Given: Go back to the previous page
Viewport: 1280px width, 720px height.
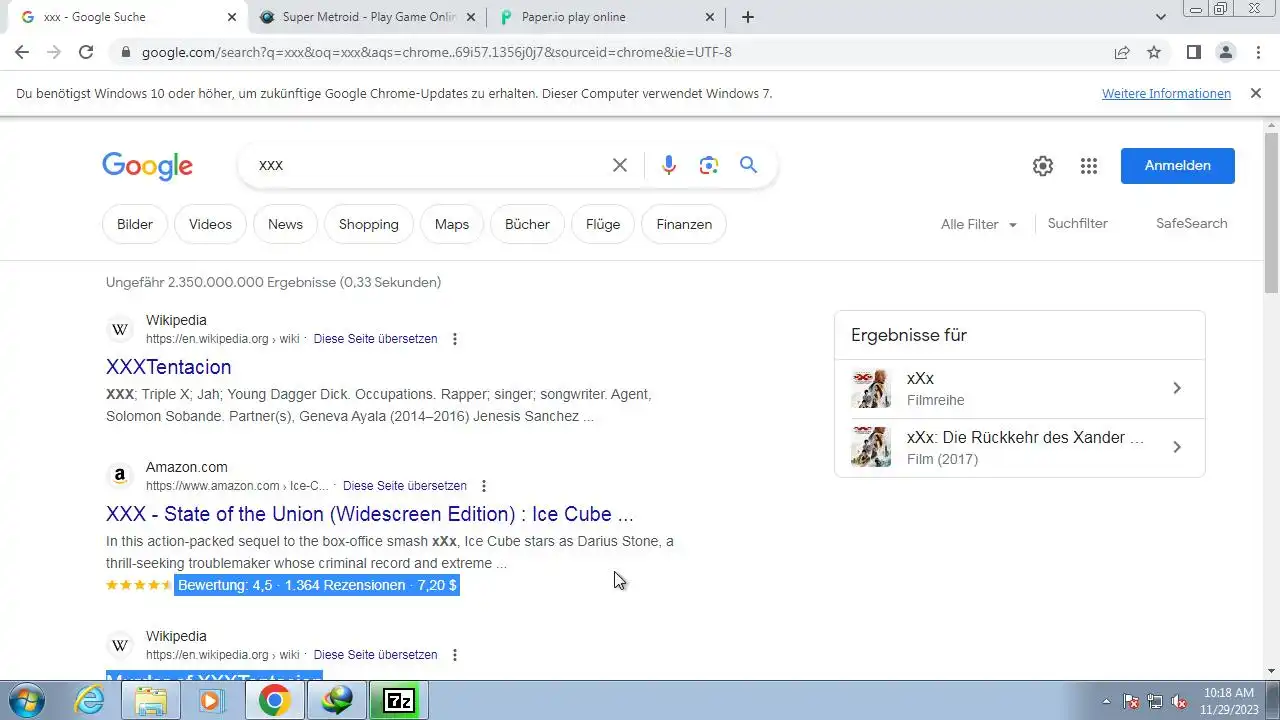Looking at the screenshot, I should (x=22, y=52).
